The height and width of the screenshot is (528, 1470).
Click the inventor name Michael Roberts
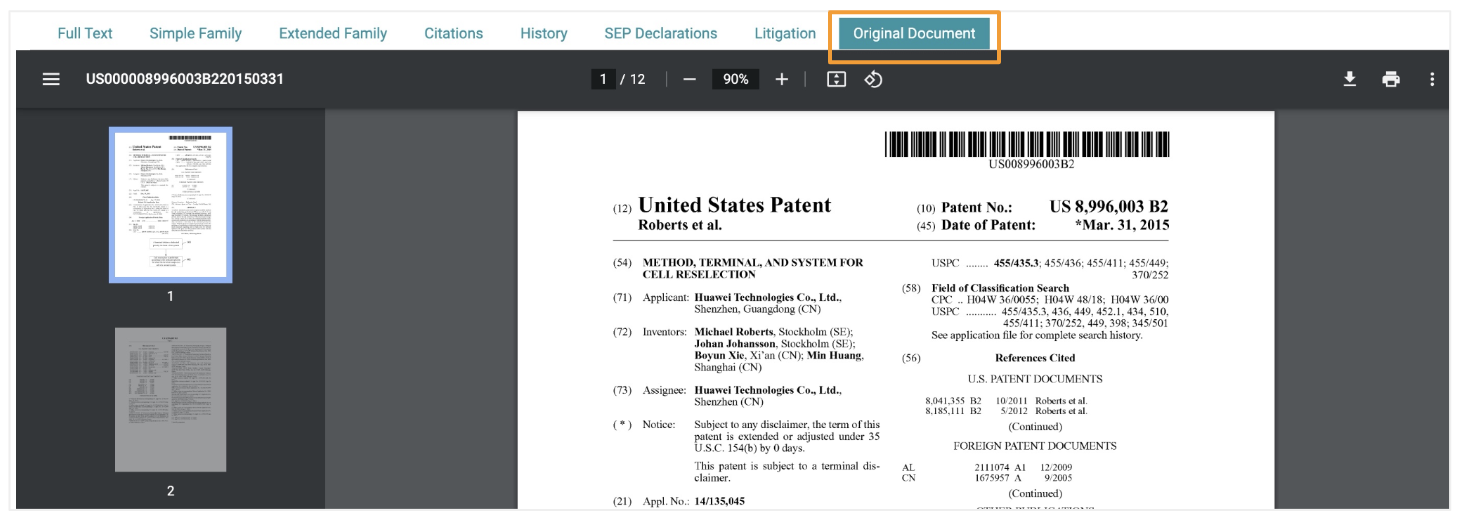(734, 332)
